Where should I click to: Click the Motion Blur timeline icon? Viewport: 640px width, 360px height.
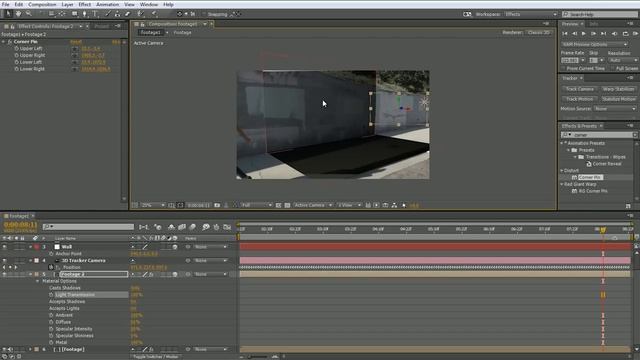[193, 227]
